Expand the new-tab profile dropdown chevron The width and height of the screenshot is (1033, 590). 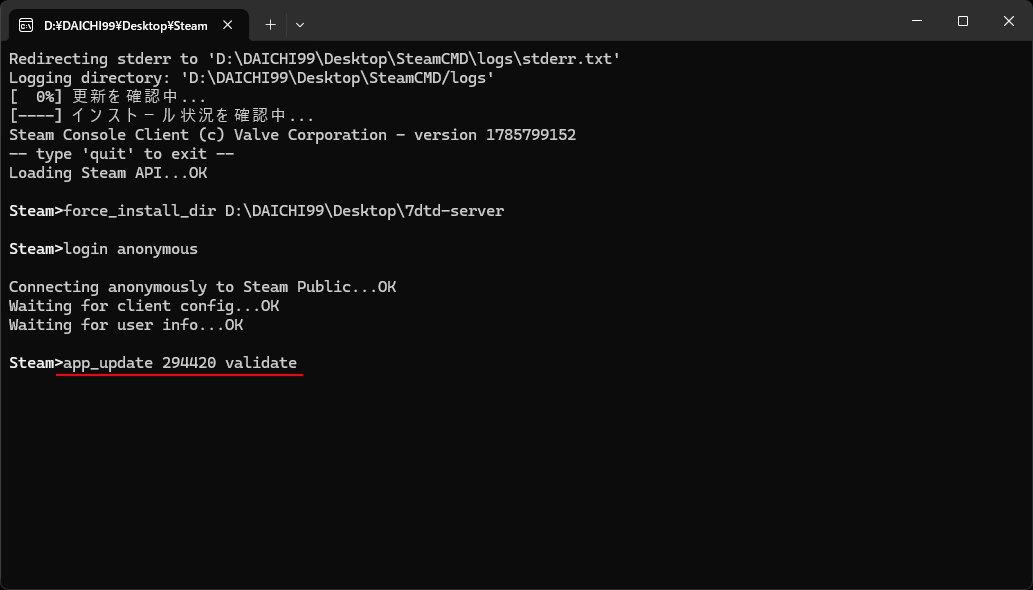point(300,25)
